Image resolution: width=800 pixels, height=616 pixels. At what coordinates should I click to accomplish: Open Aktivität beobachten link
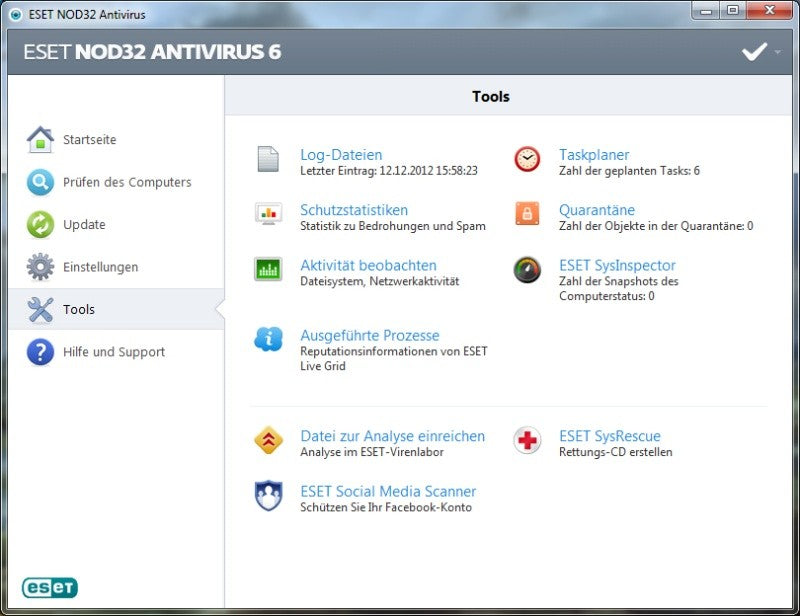click(368, 265)
